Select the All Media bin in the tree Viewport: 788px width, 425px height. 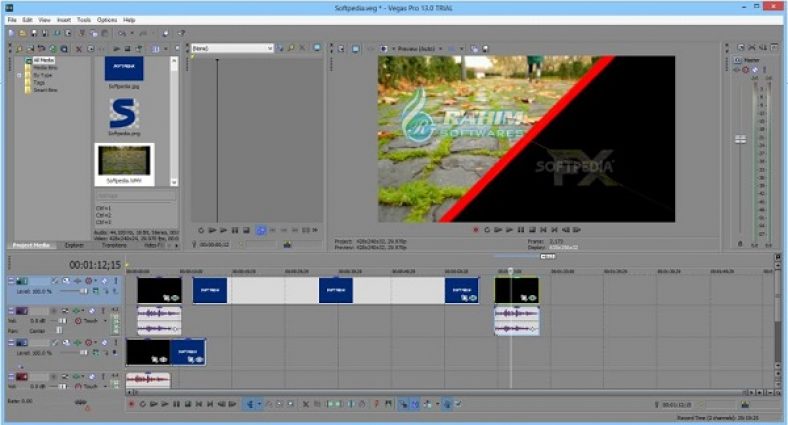pyautogui.click(x=42, y=62)
